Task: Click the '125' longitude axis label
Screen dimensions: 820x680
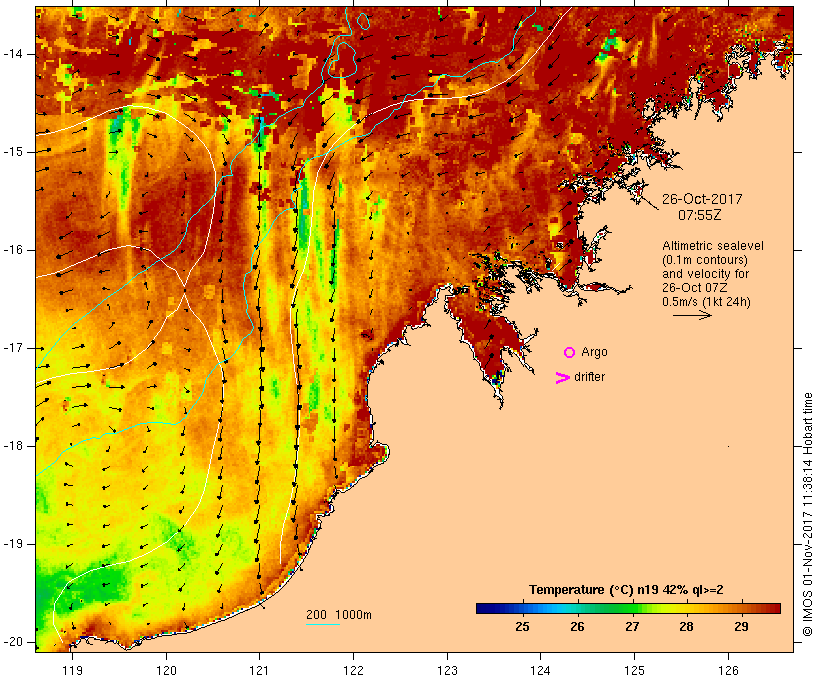Action: click(x=634, y=671)
